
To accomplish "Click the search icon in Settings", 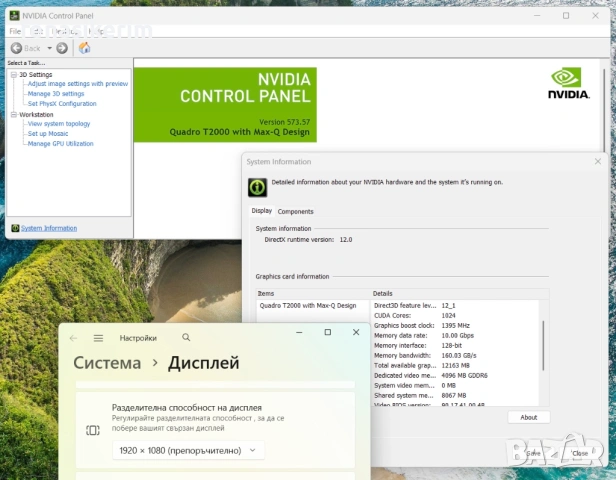I will 186,338.
